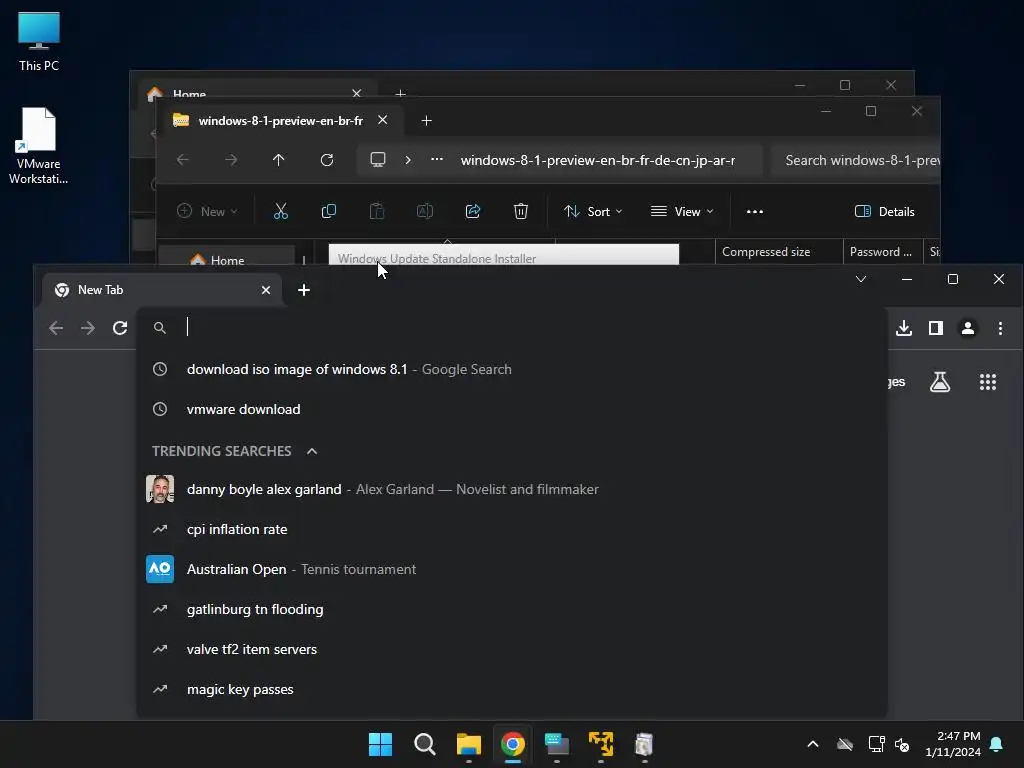Open Chrome side panel icon
1024x768 pixels.
pos(936,328)
